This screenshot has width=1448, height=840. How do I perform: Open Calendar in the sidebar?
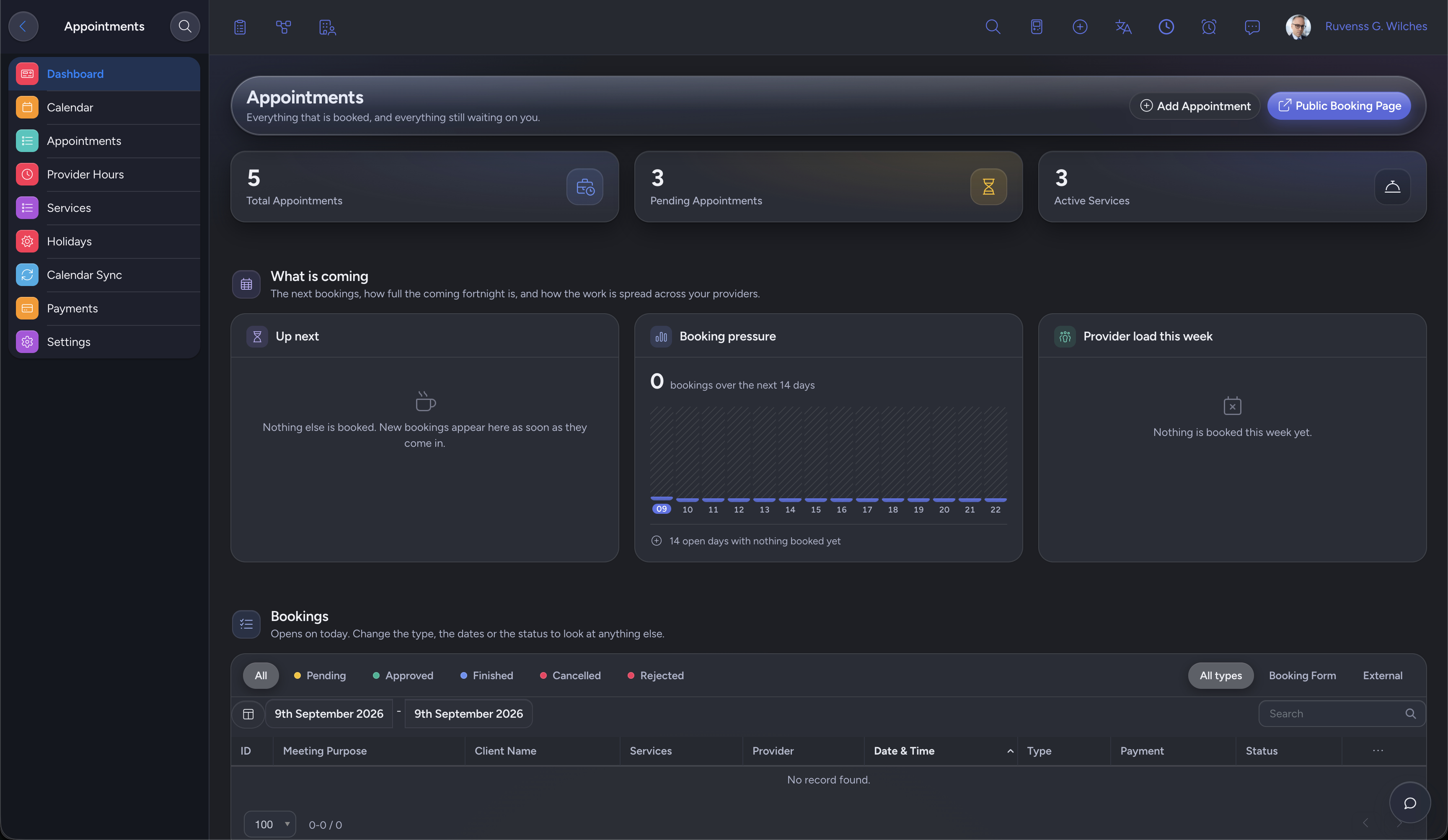tap(104, 107)
